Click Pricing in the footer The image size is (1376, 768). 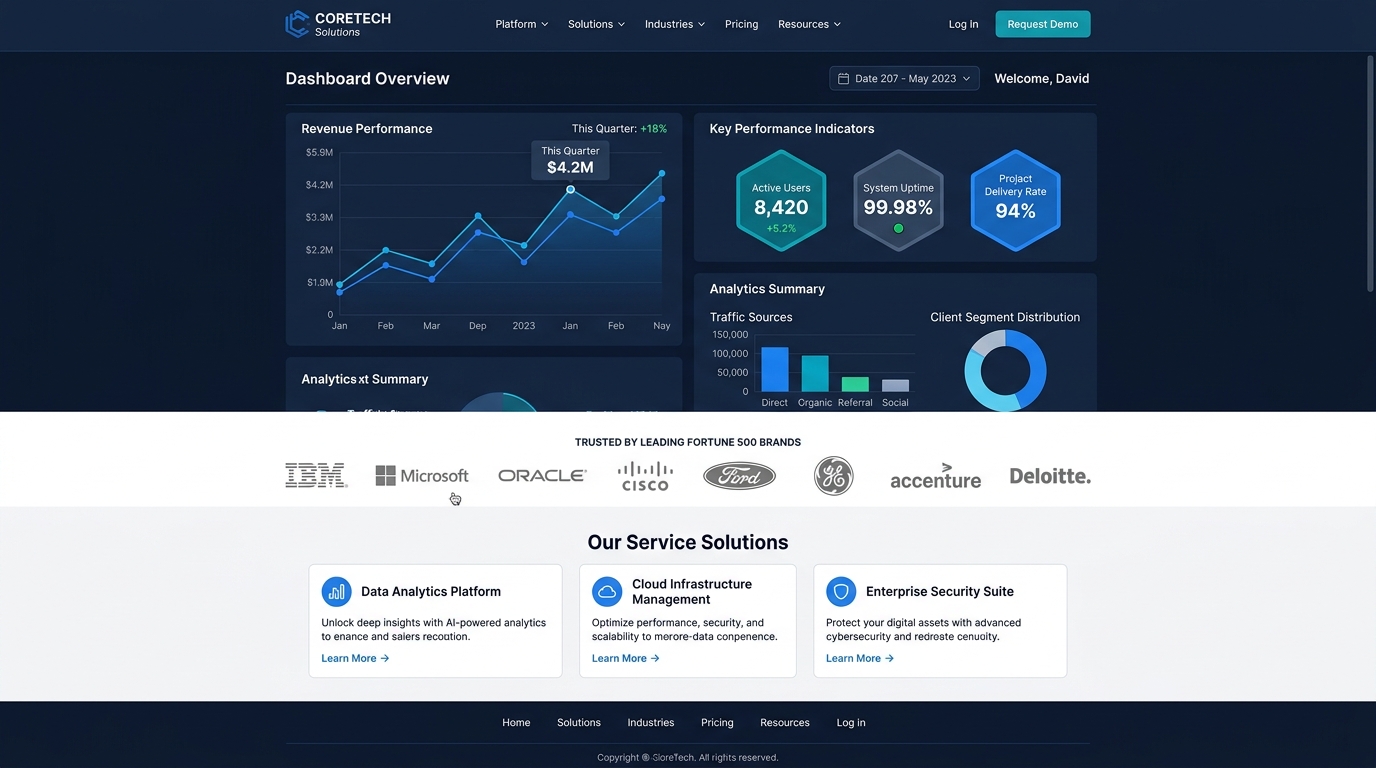click(717, 722)
